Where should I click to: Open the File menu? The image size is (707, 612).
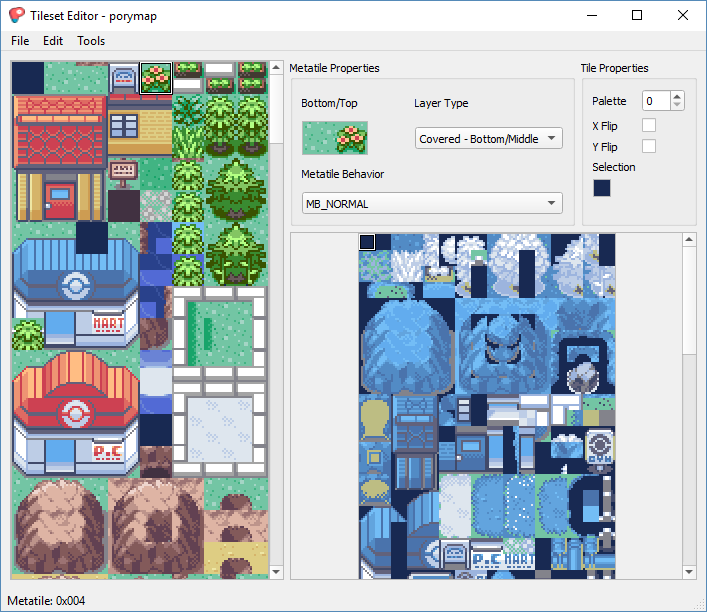(20, 41)
